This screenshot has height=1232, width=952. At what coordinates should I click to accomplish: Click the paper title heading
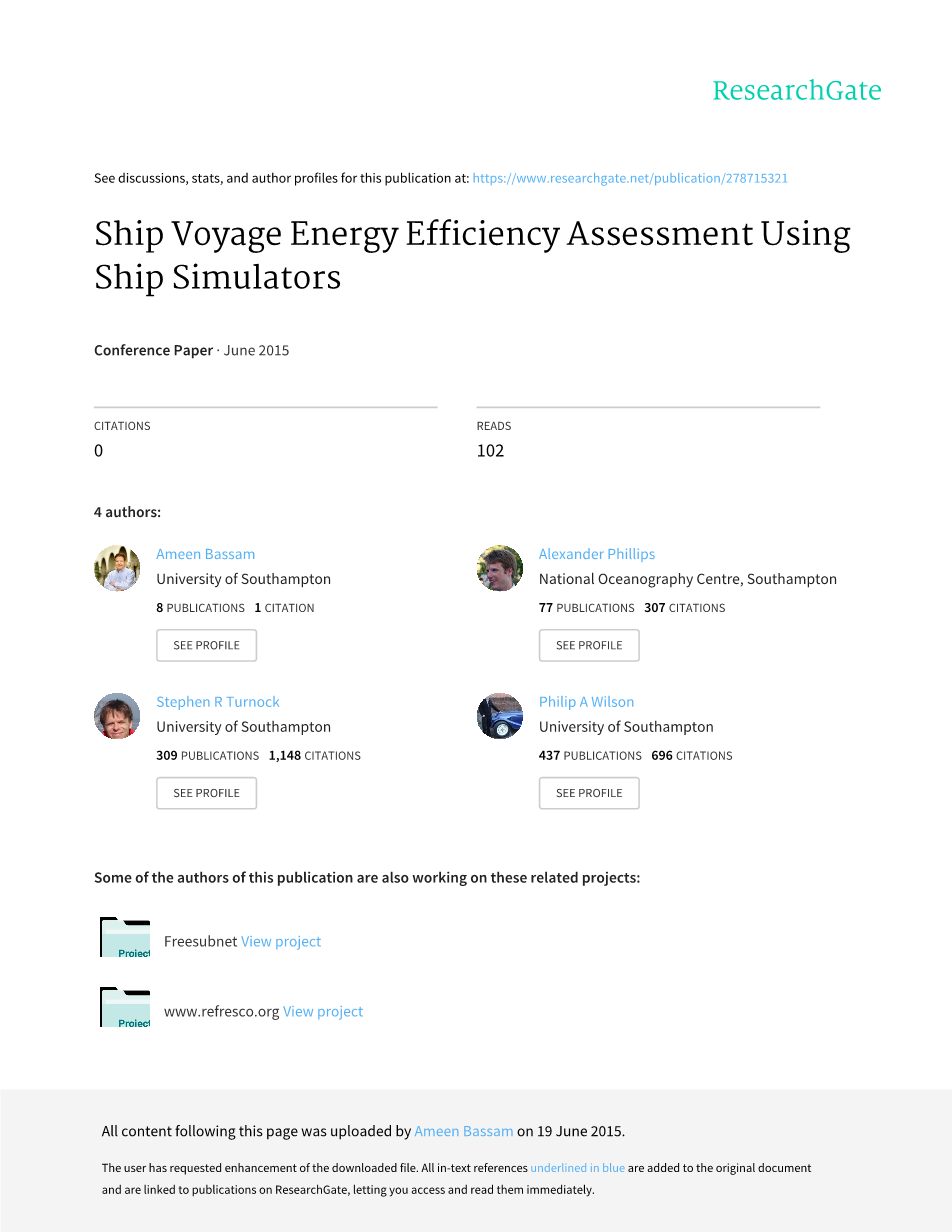(472, 255)
